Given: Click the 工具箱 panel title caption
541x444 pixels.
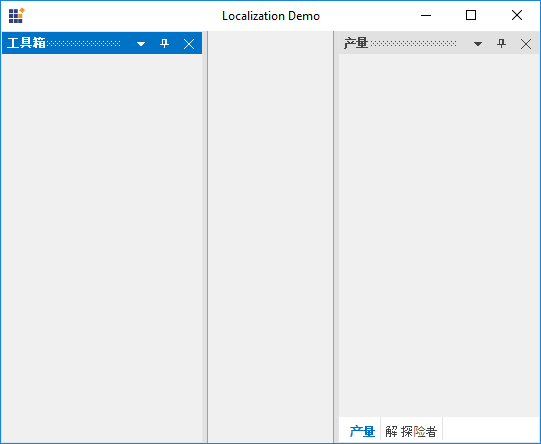Looking at the screenshot, I should 26,43.
